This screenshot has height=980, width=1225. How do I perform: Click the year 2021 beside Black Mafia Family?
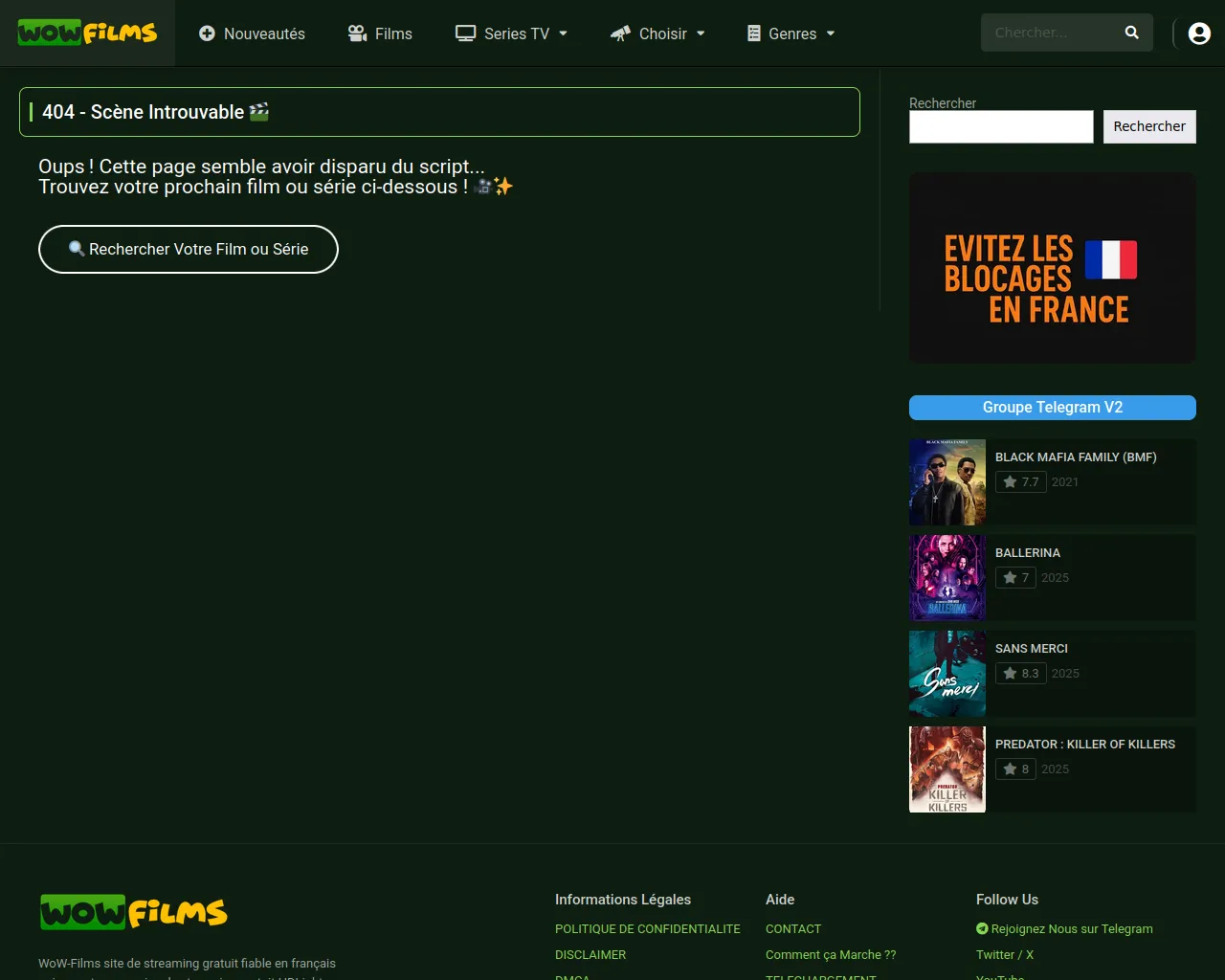(1065, 482)
